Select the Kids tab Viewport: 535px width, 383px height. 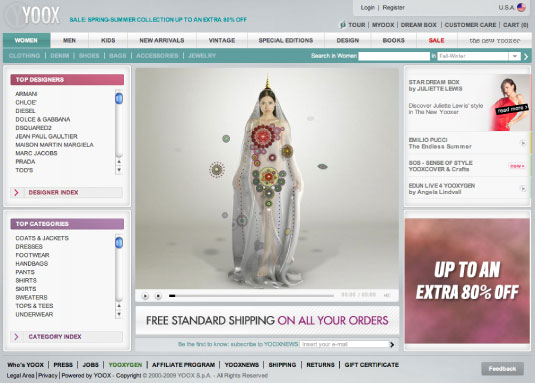pyautogui.click(x=108, y=40)
